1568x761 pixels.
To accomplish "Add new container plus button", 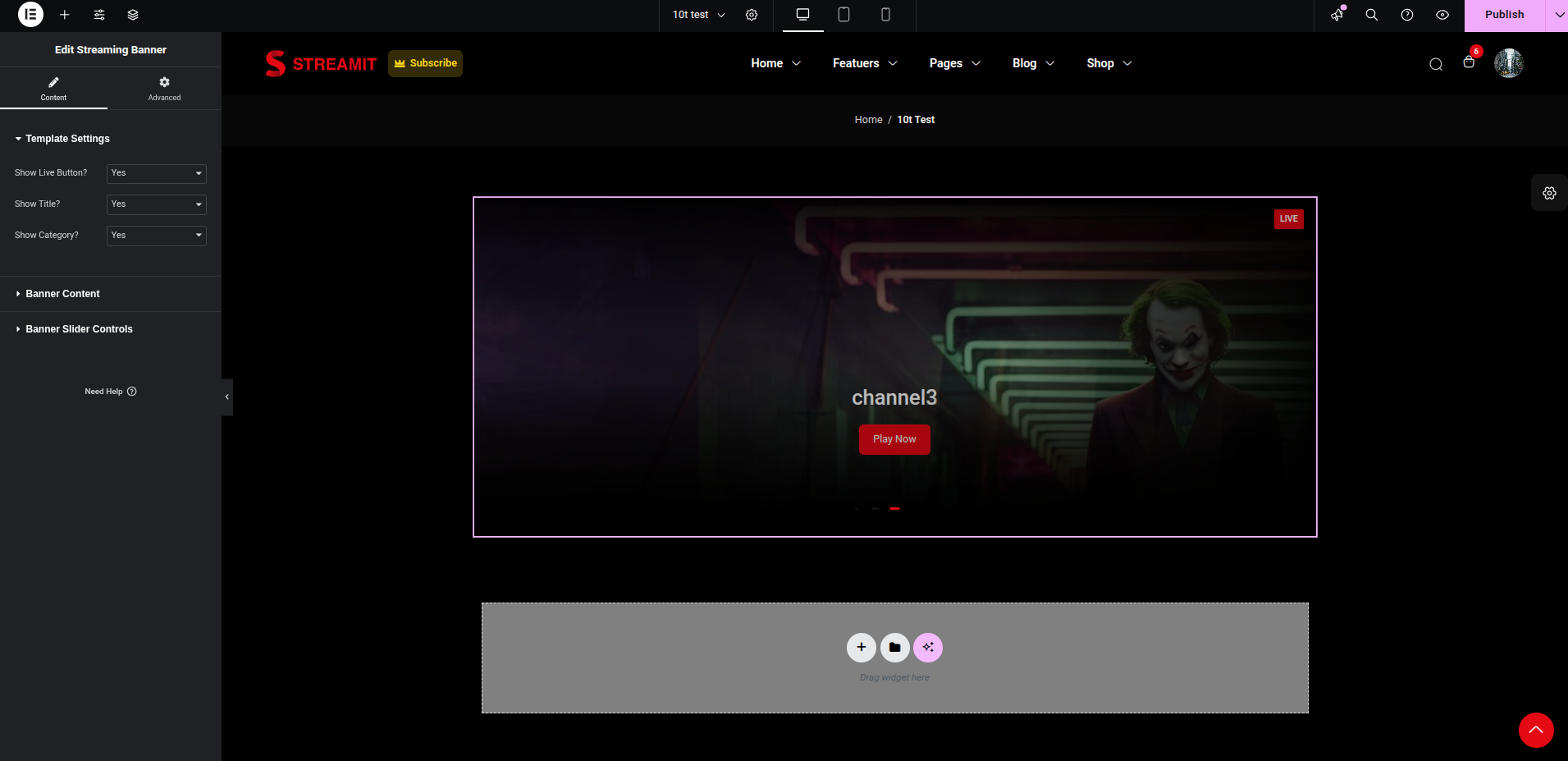I will pos(862,648).
